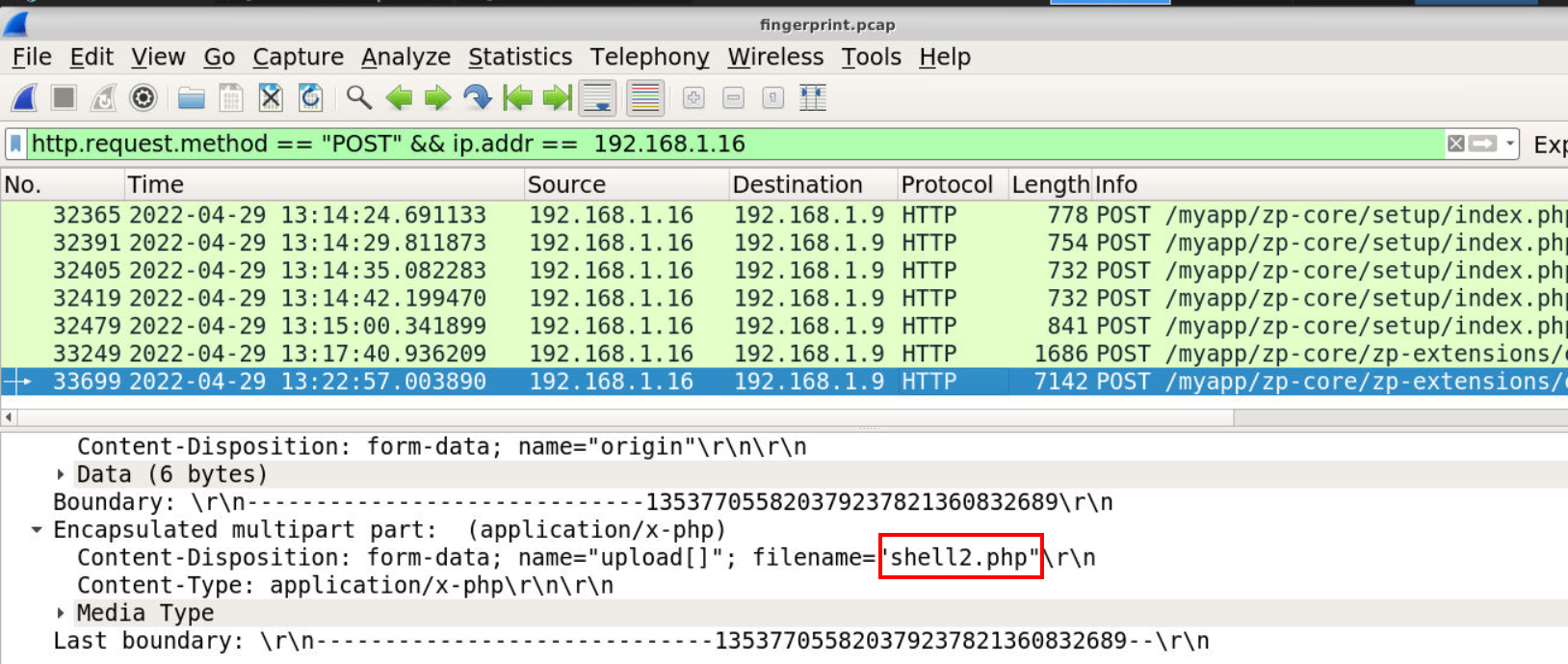The image size is (1568, 664).
Task: Zoom out the main window text
Action: (x=733, y=97)
